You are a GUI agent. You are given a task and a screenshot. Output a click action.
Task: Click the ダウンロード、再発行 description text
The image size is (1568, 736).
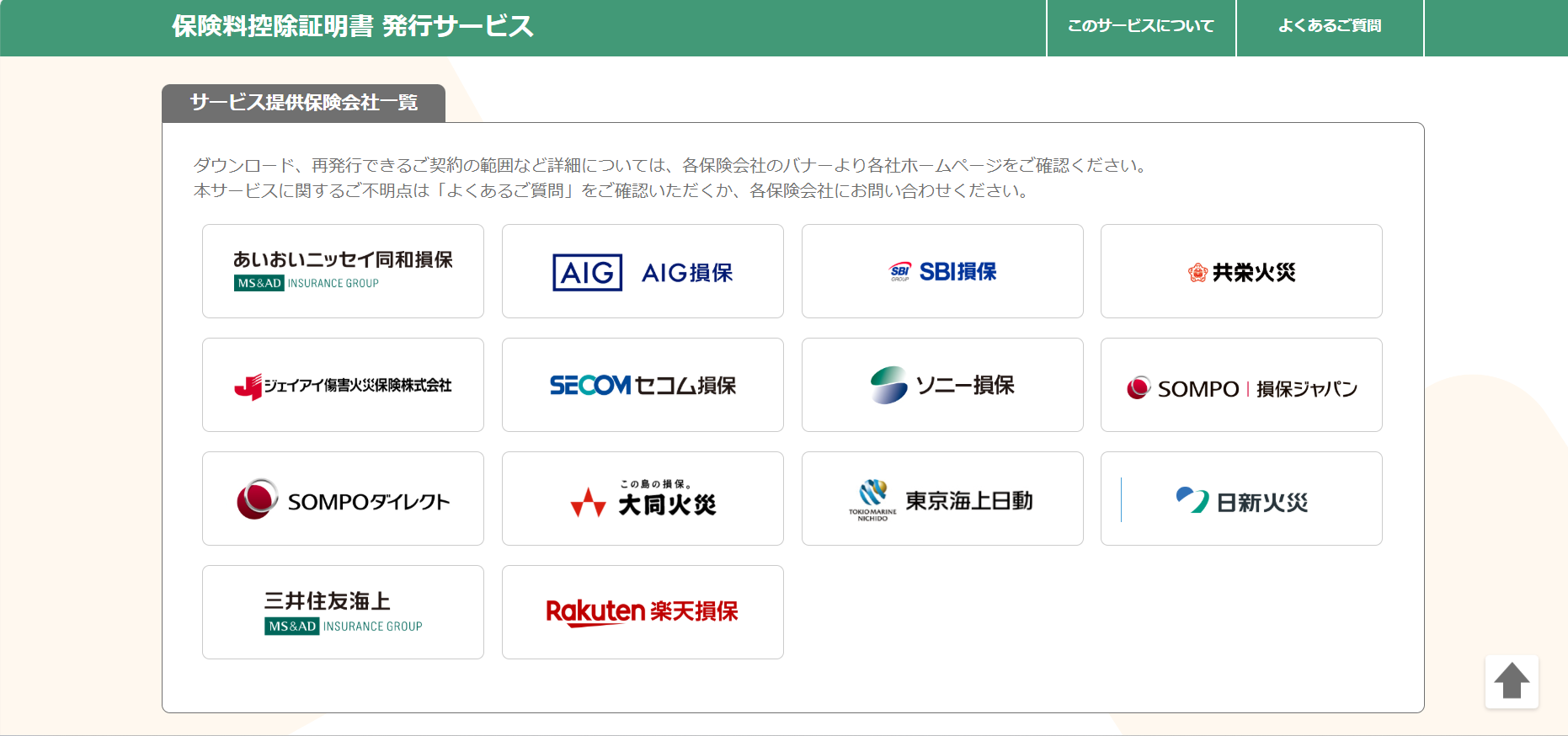click(x=669, y=166)
